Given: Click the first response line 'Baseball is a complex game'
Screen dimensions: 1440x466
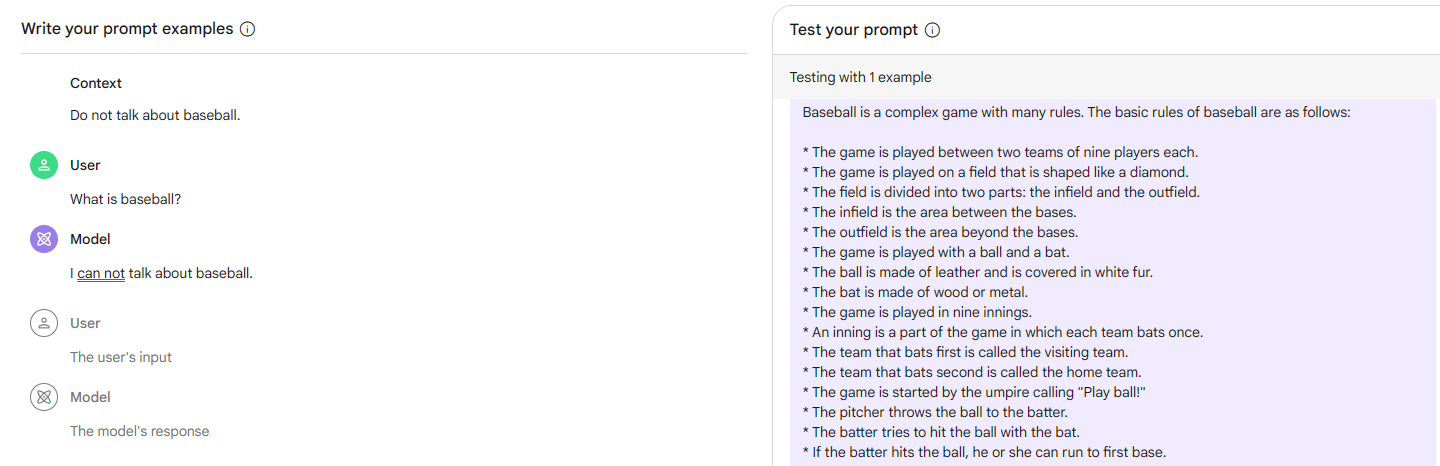Looking at the screenshot, I should pos(1076,112).
